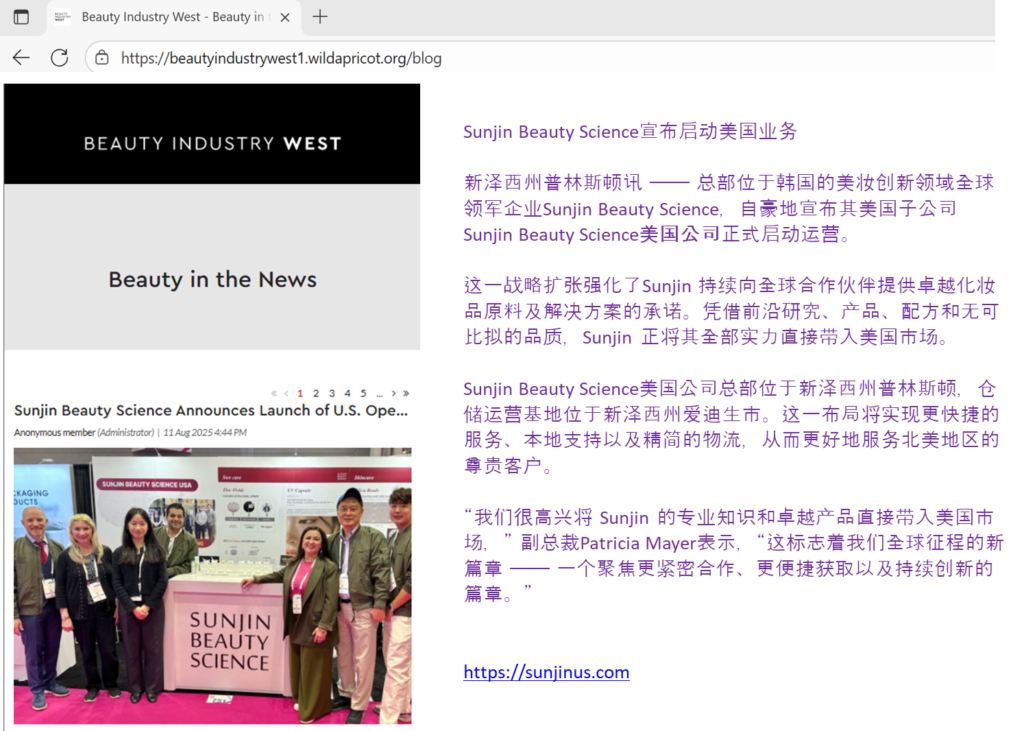Click the browser back arrow
1024x731 pixels.
[21, 58]
